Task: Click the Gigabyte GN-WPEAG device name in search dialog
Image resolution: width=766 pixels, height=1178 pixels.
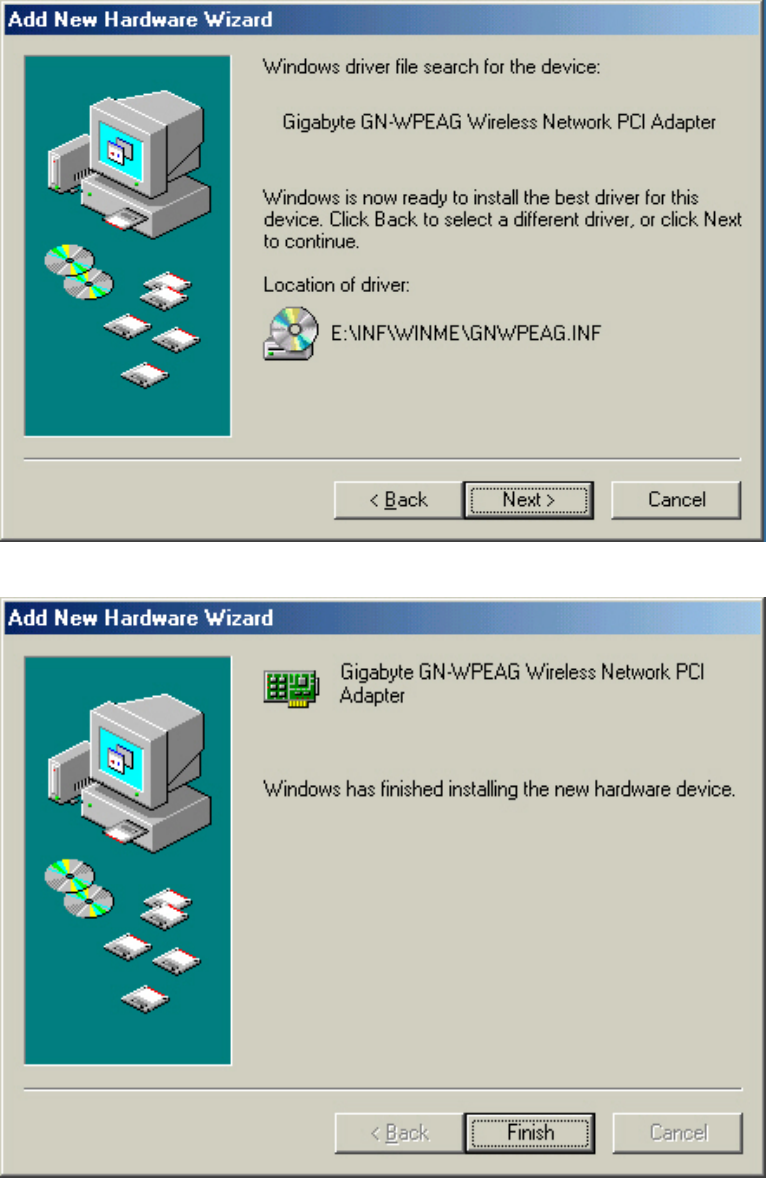Action: (499, 122)
